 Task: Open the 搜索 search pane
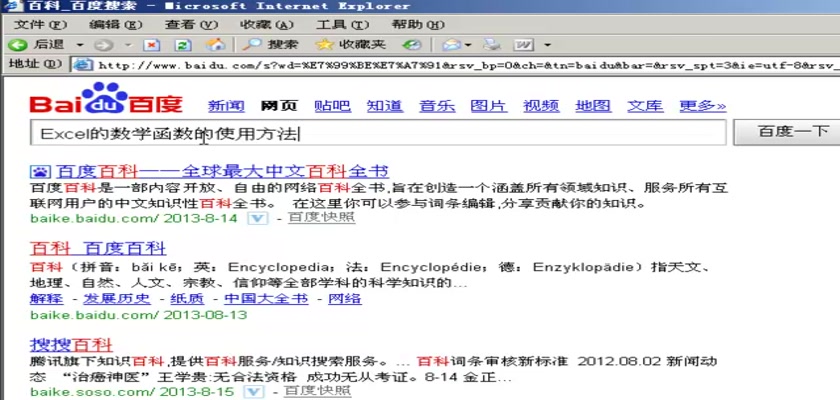tap(269, 45)
